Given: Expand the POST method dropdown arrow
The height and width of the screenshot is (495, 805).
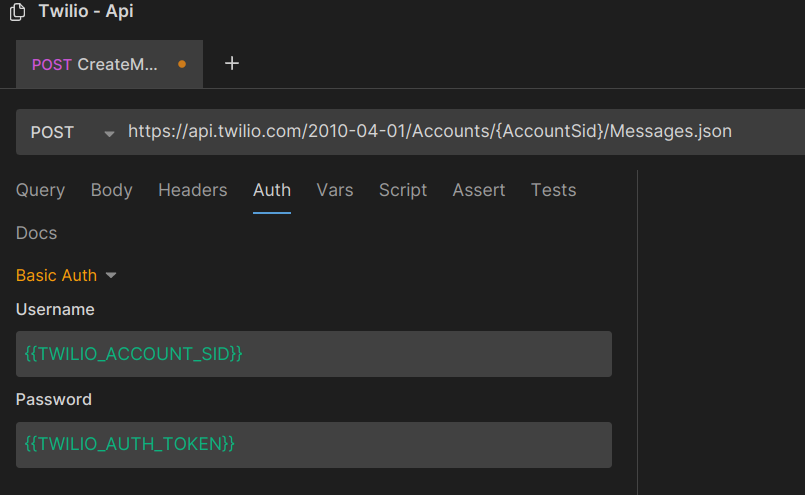Looking at the screenshot, I should point(109,134).
